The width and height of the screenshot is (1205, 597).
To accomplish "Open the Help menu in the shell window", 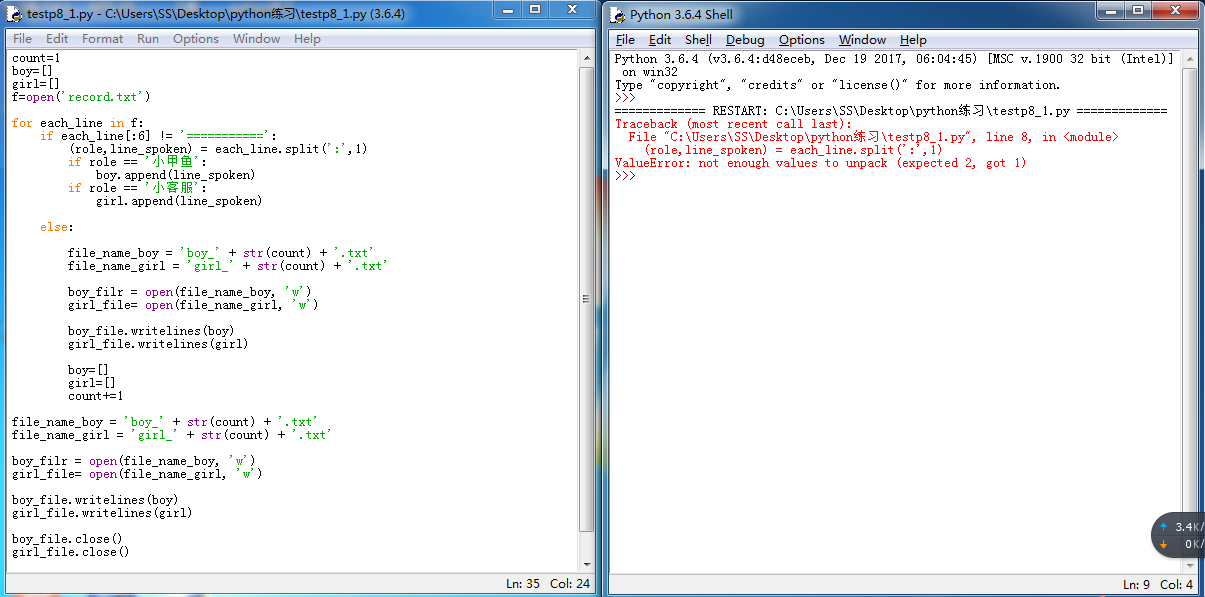I will pyautogui.click(x=913, y=40).
